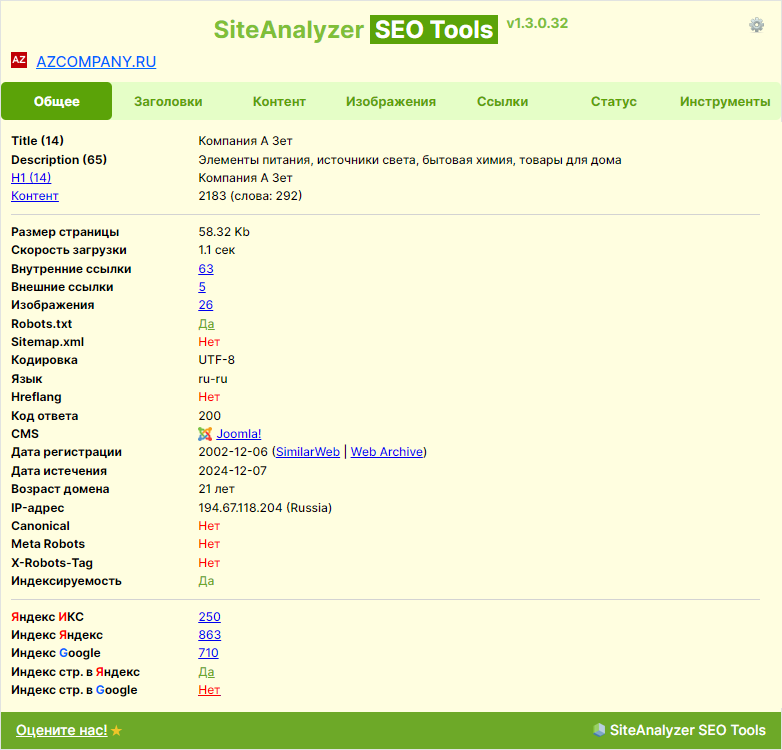Screen dimensions: 782x750
Task: Click Яндекс ИКС value 250
Action: click(209, 617)
